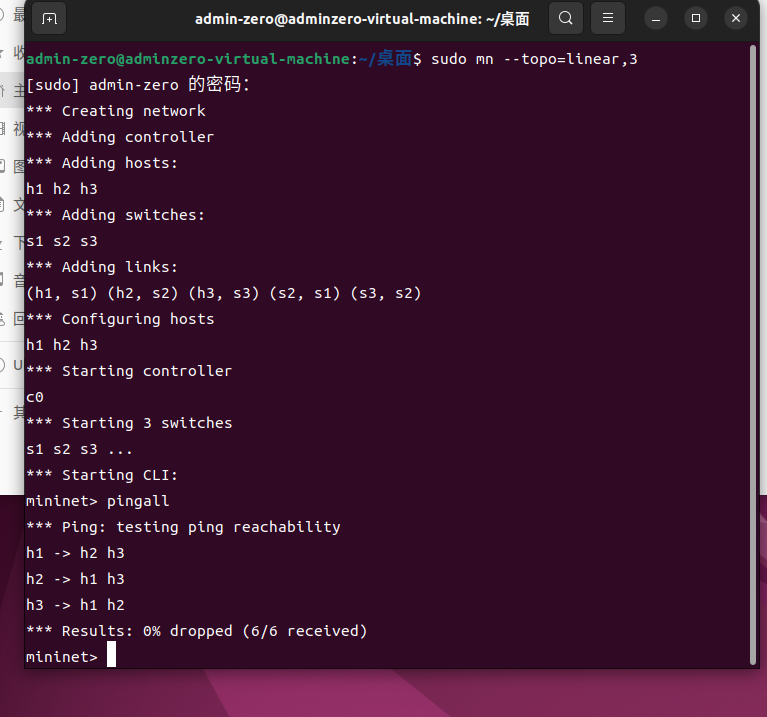Close the terminal window
Viewport: 767px width, 717px height.
tap(736, 19)
